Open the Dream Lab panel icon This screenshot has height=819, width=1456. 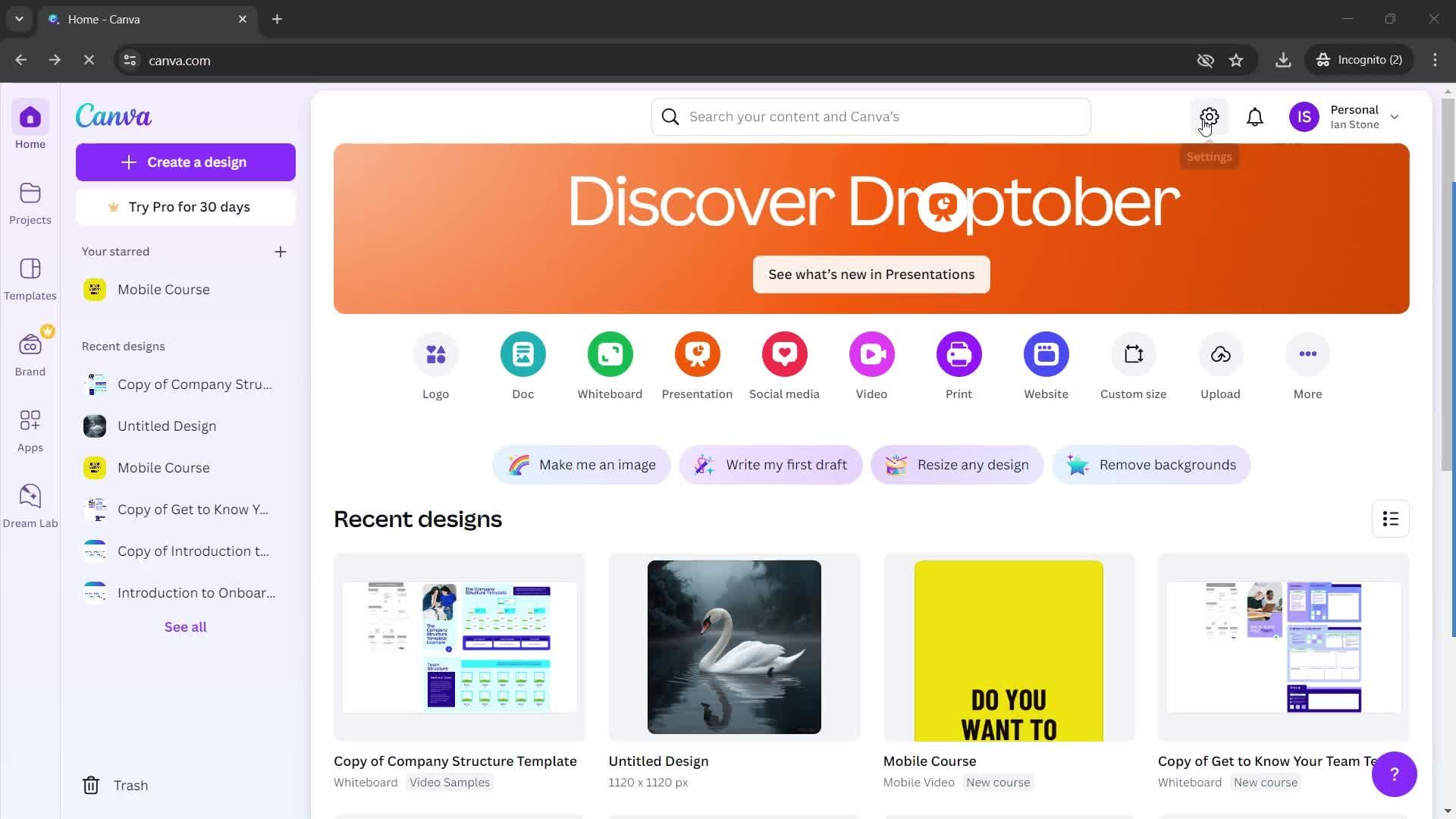[29, 496]
